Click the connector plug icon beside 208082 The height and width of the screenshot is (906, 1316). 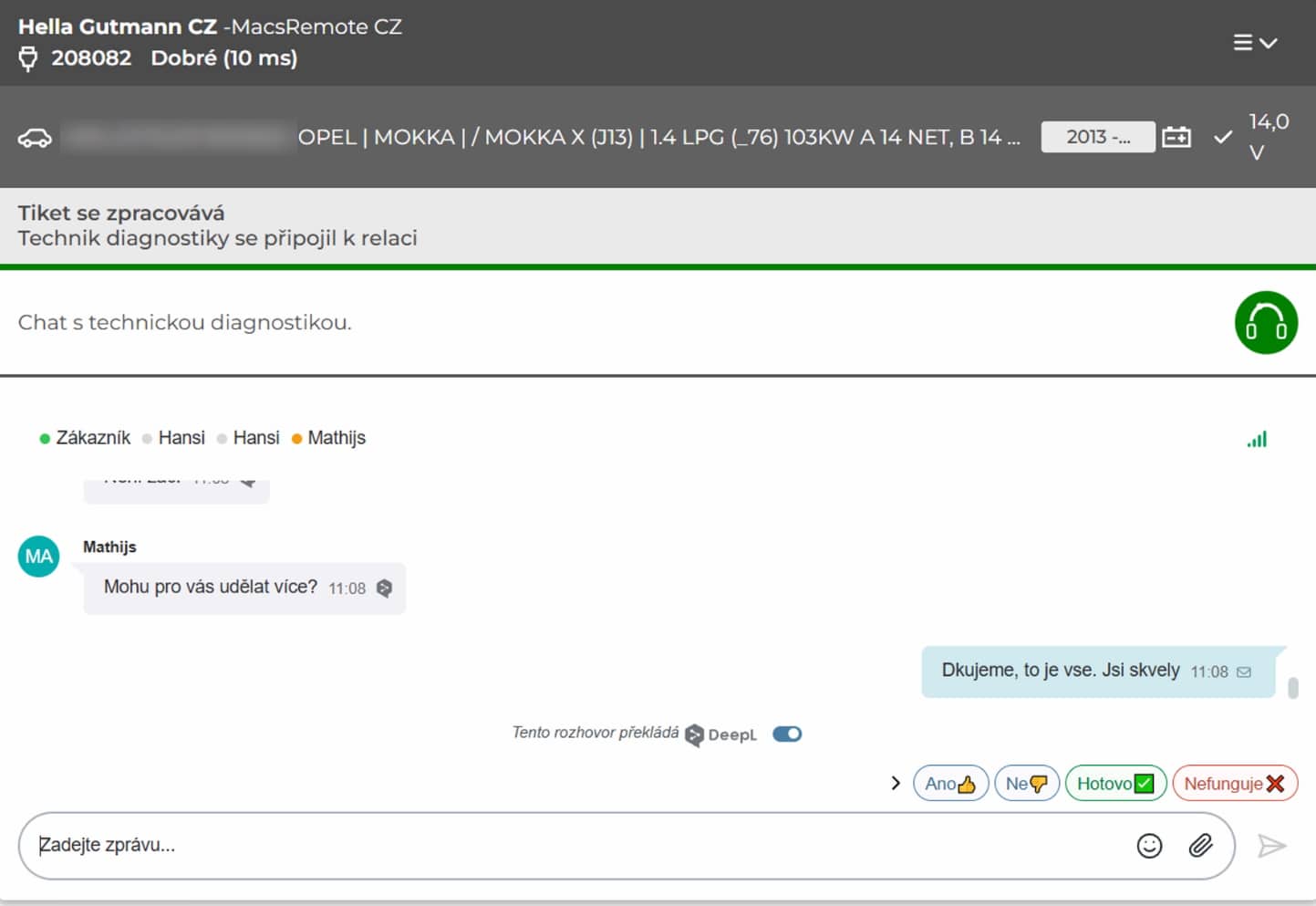click(28, 58)
